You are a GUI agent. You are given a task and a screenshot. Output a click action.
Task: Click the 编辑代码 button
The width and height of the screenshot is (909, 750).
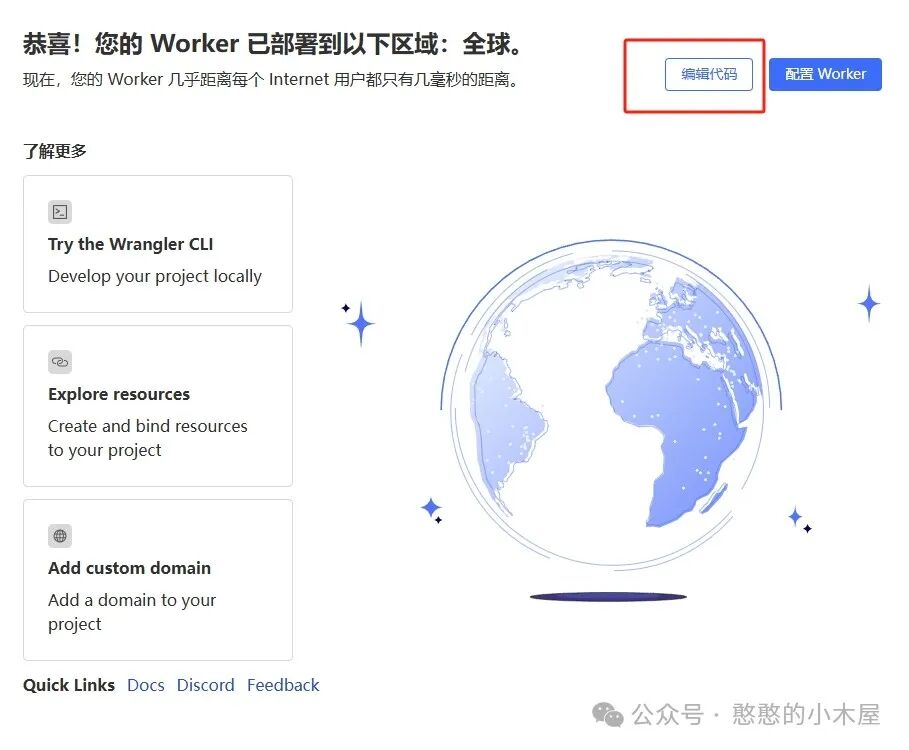[710, 74]
